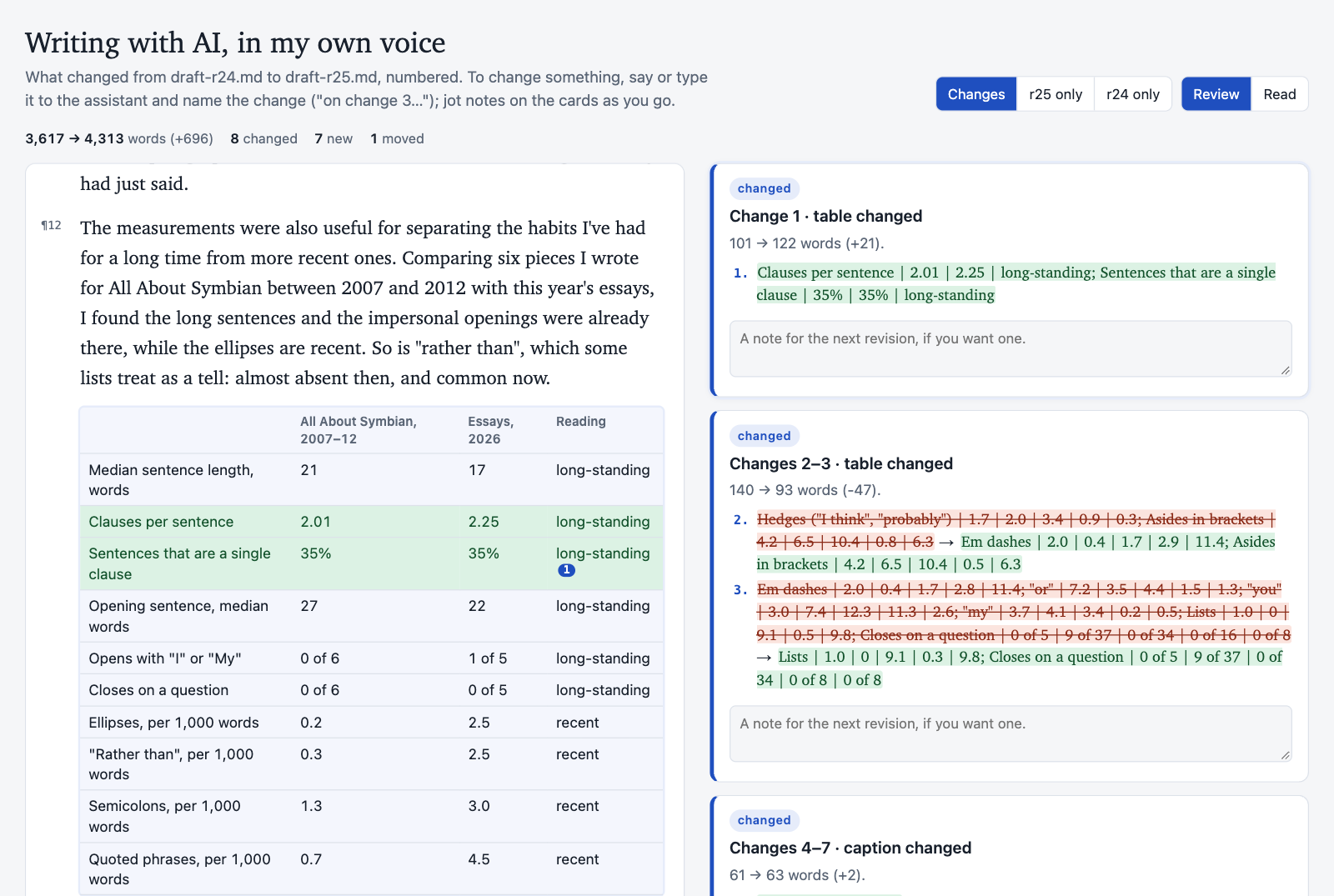Click Opening sentence, median words row label

[x=178, y=616]
